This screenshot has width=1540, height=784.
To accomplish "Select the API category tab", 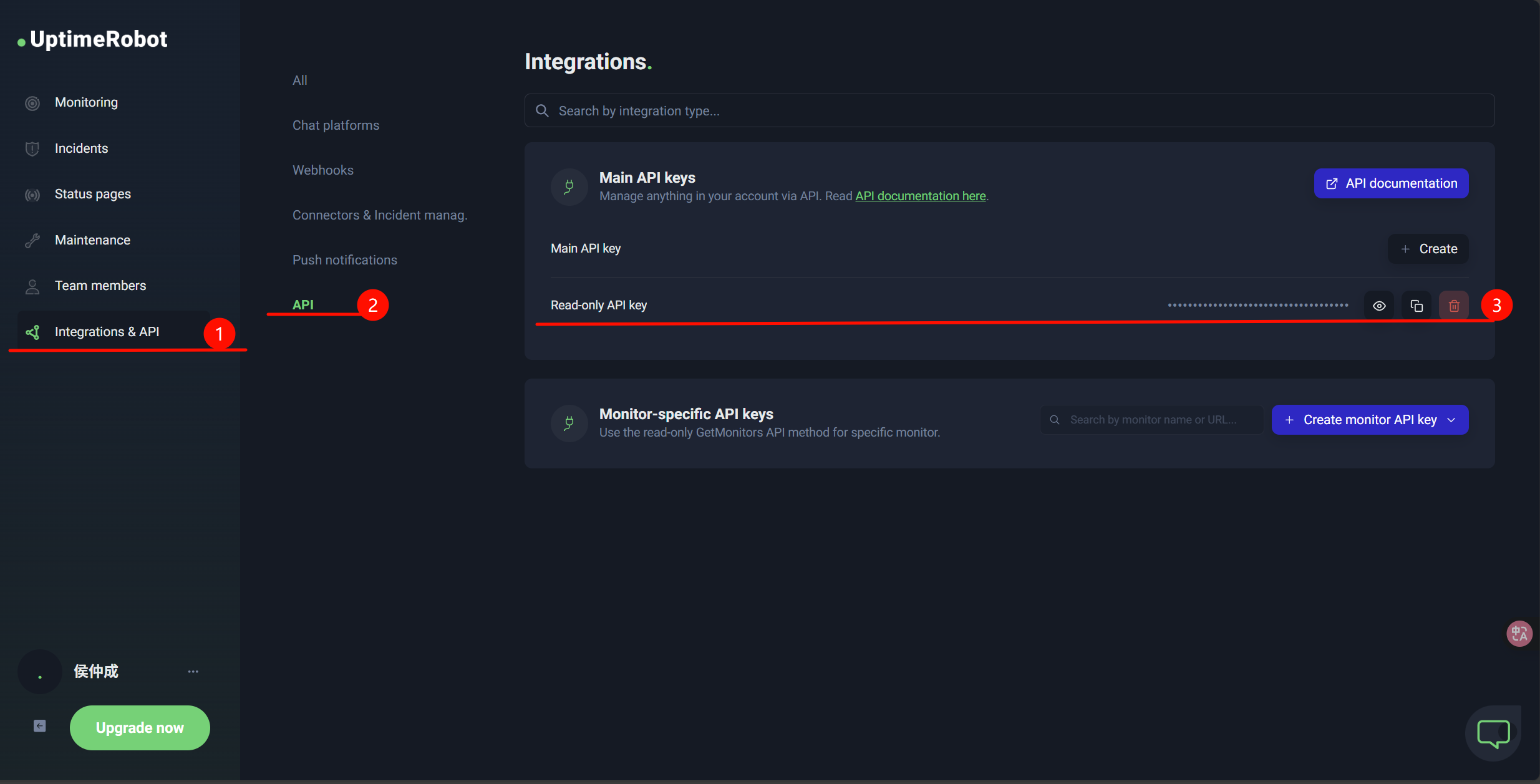I will pos(303,305).
